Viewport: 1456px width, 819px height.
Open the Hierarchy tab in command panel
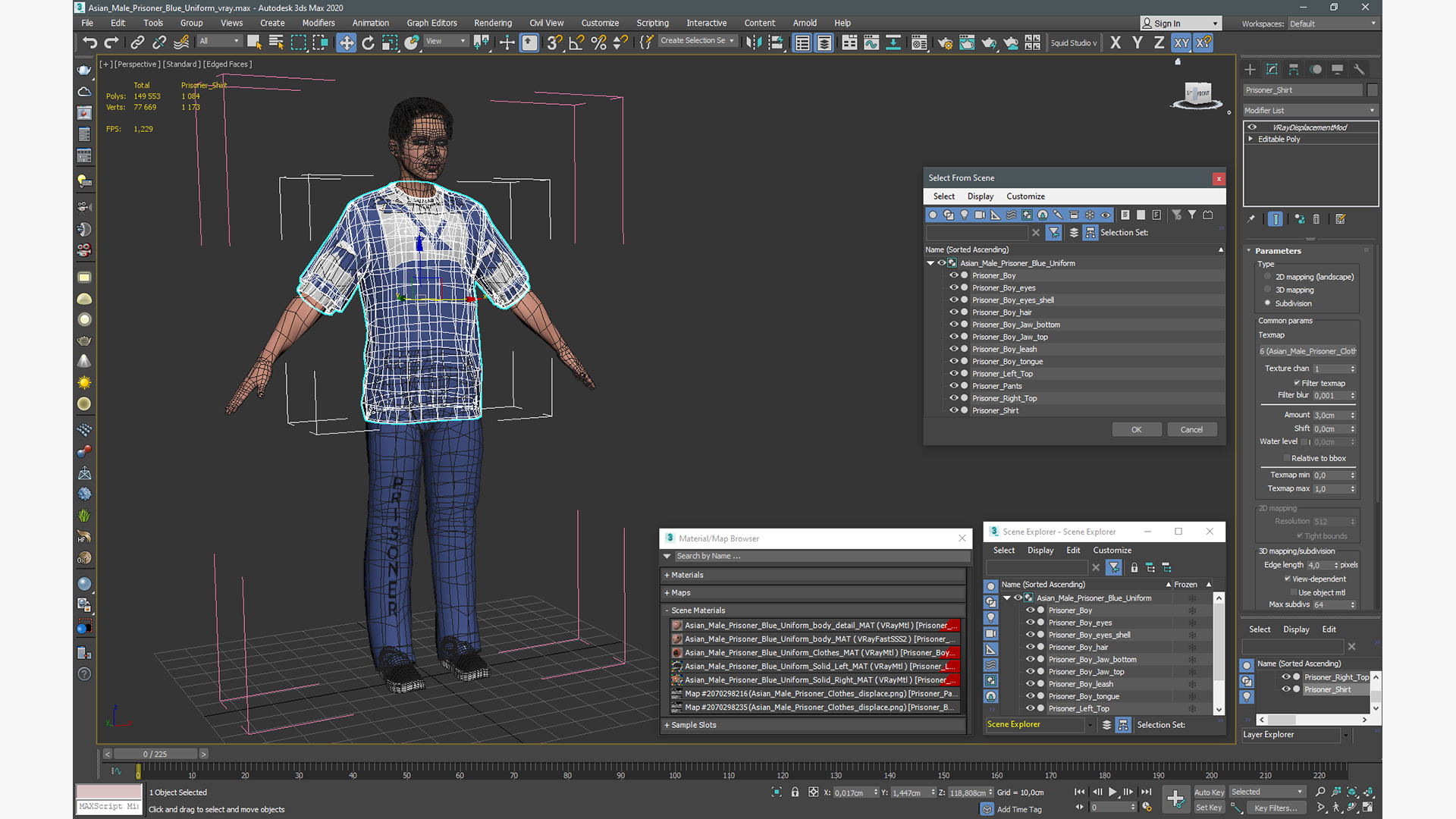1294,69
